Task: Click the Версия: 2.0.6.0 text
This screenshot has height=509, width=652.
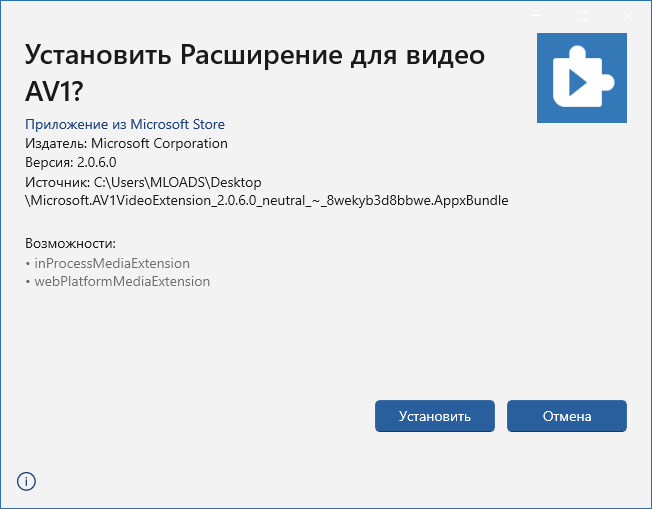Action: pos(71,162)
